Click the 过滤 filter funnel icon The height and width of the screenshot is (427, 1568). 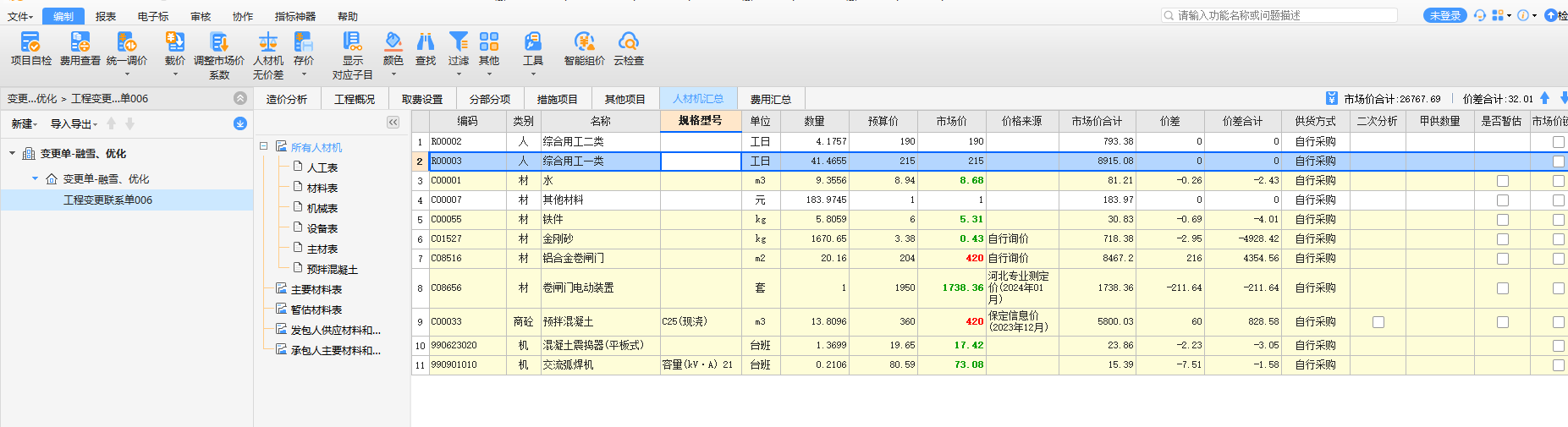coord(458,41)
